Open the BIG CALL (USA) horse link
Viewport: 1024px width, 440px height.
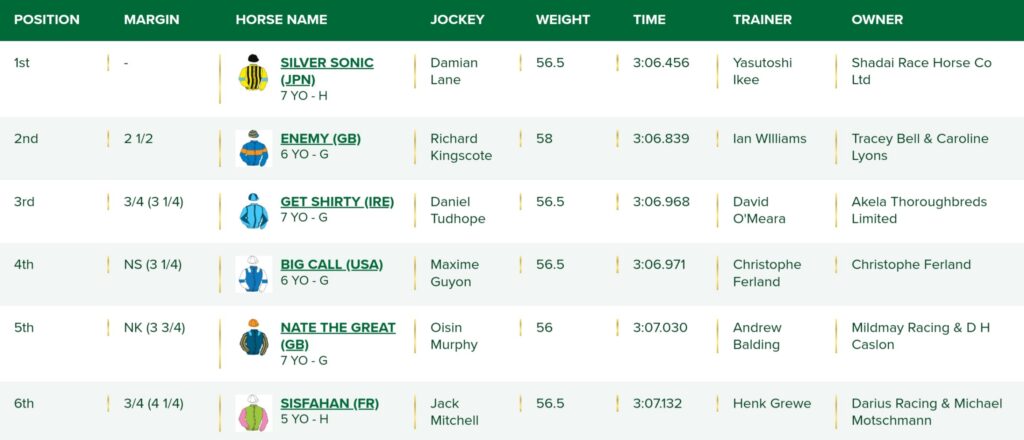click(x=332, y=264)
